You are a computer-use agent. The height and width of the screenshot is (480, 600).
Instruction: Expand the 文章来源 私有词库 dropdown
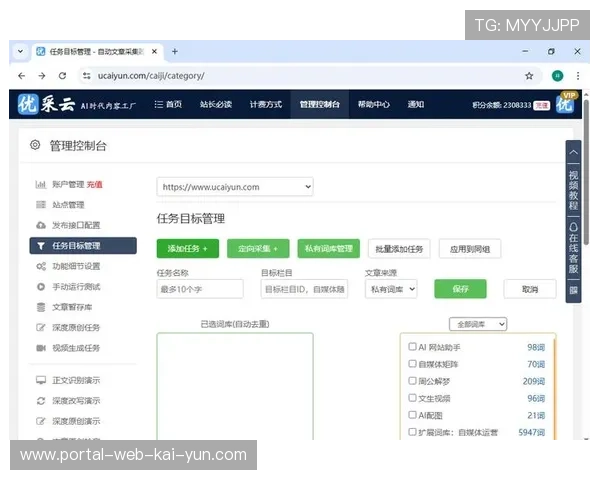[x=390, y=289]
